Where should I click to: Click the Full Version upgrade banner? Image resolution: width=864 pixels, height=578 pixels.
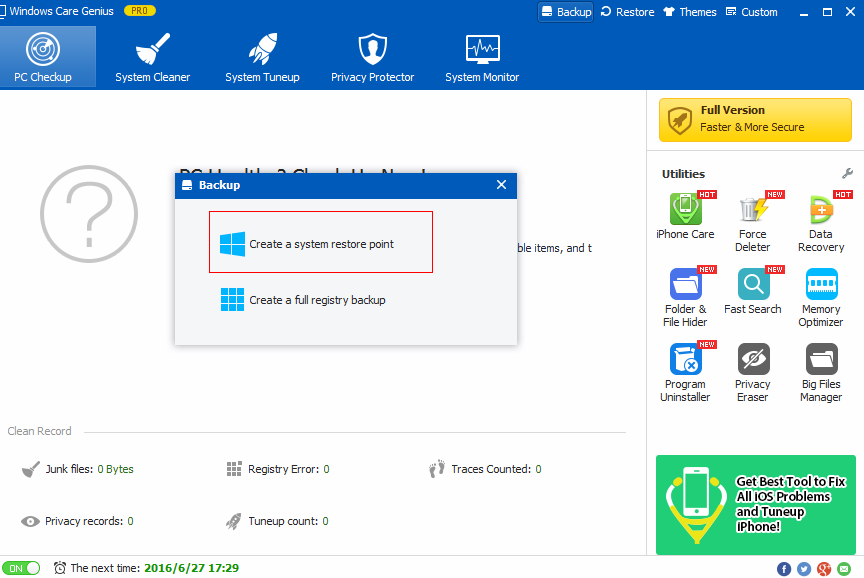point(755,120)
